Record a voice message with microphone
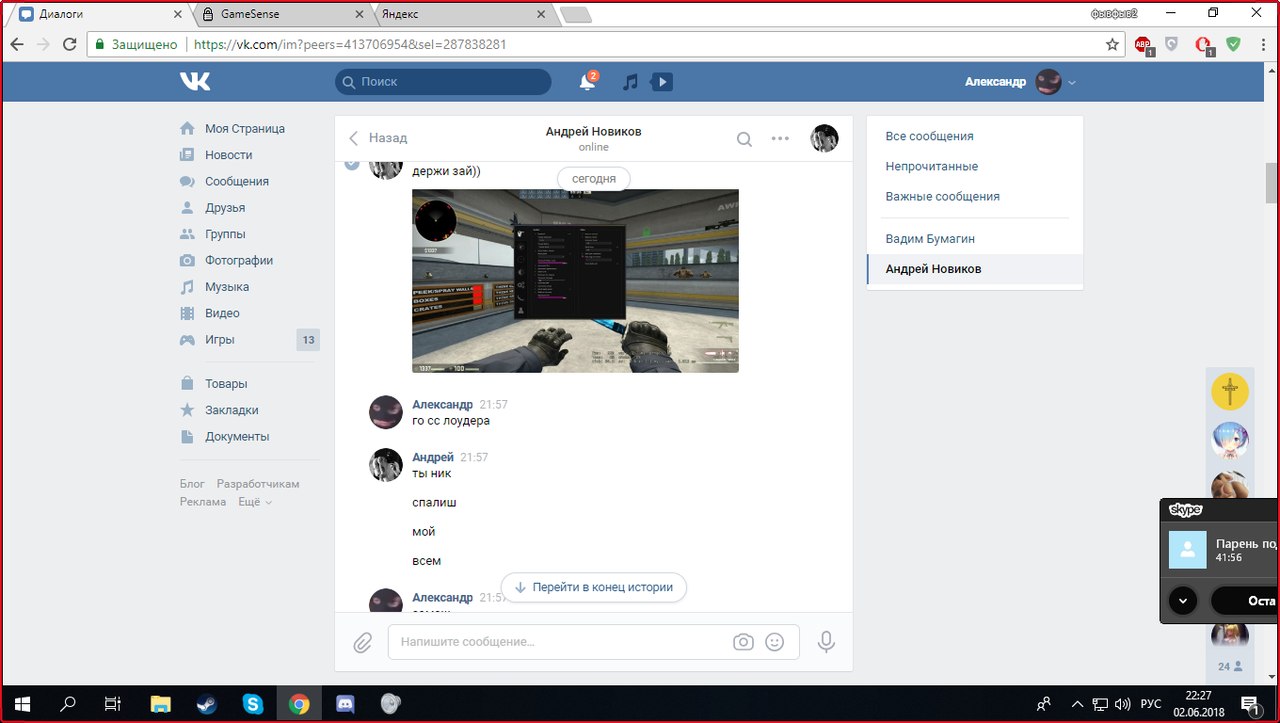1280x723 pixels. (826, 642)
